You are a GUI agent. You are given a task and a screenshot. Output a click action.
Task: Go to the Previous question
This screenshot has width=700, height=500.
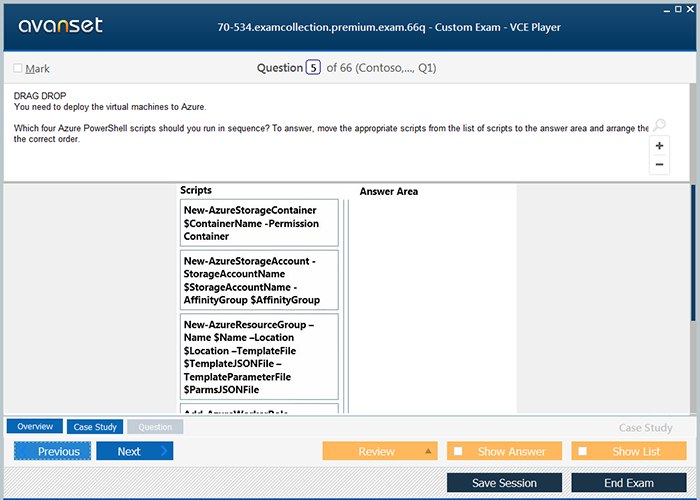pyautogui.click(x=52, y=451)
